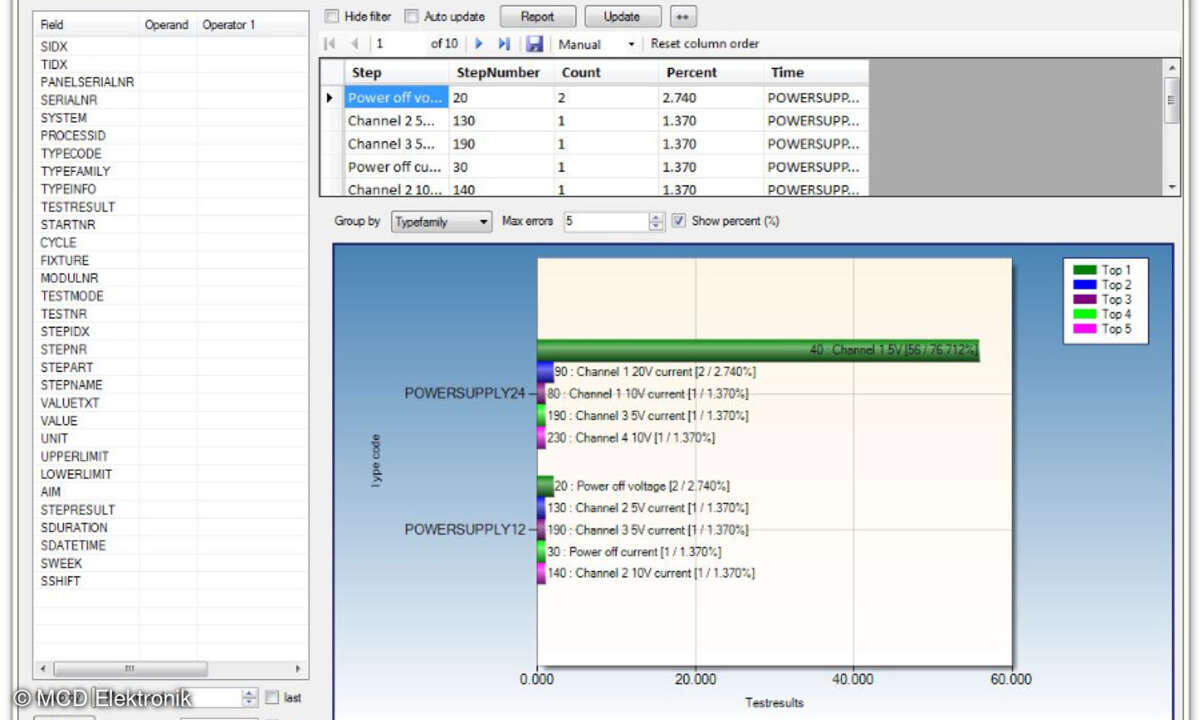Click the Operand column header
The image size is (1200, 720).
click(166, 25)
